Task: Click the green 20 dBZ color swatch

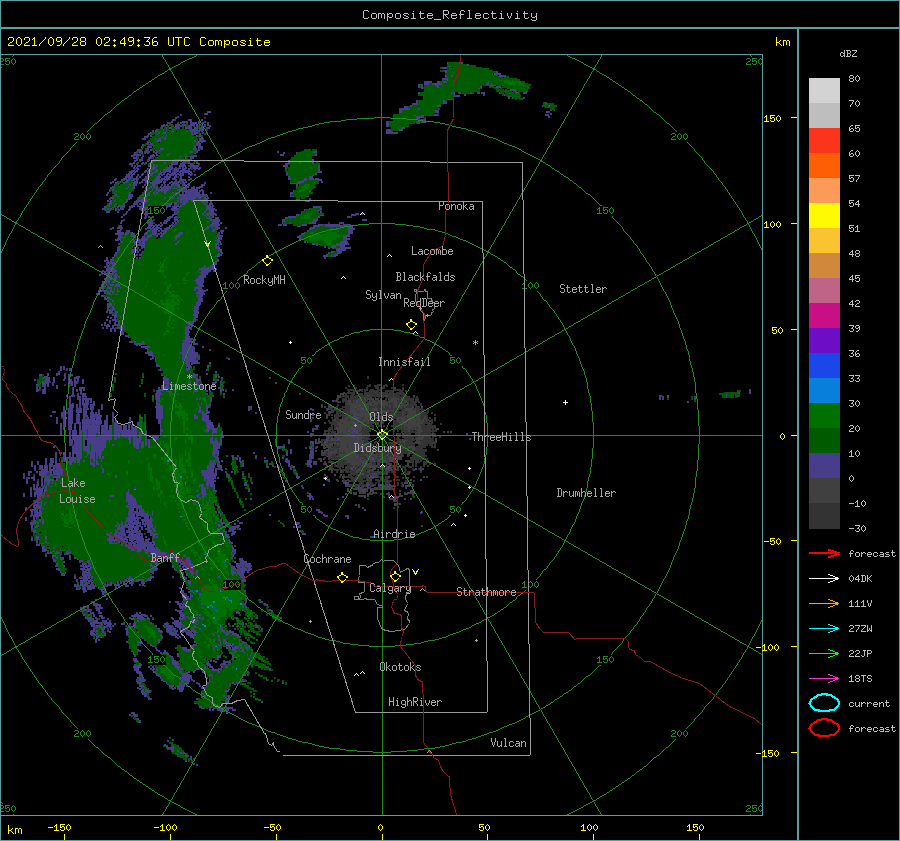Action: 824,416
